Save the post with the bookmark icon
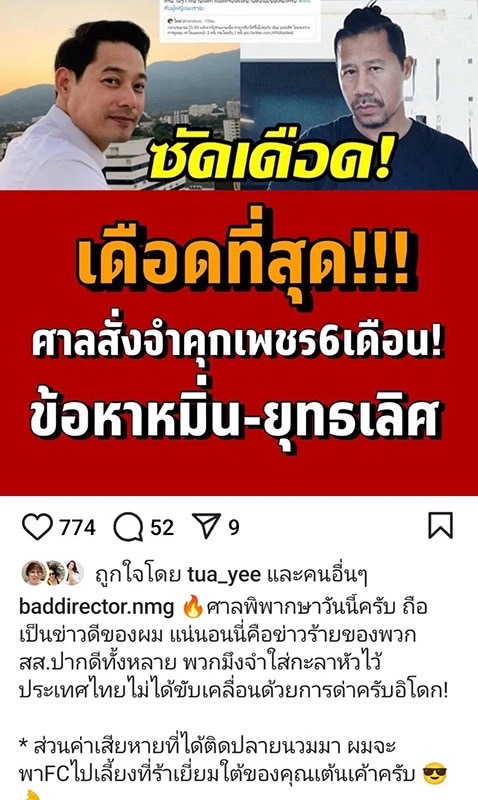Viewport: 478px width, 800px height. pyautogui.click(x=440, y=526)
